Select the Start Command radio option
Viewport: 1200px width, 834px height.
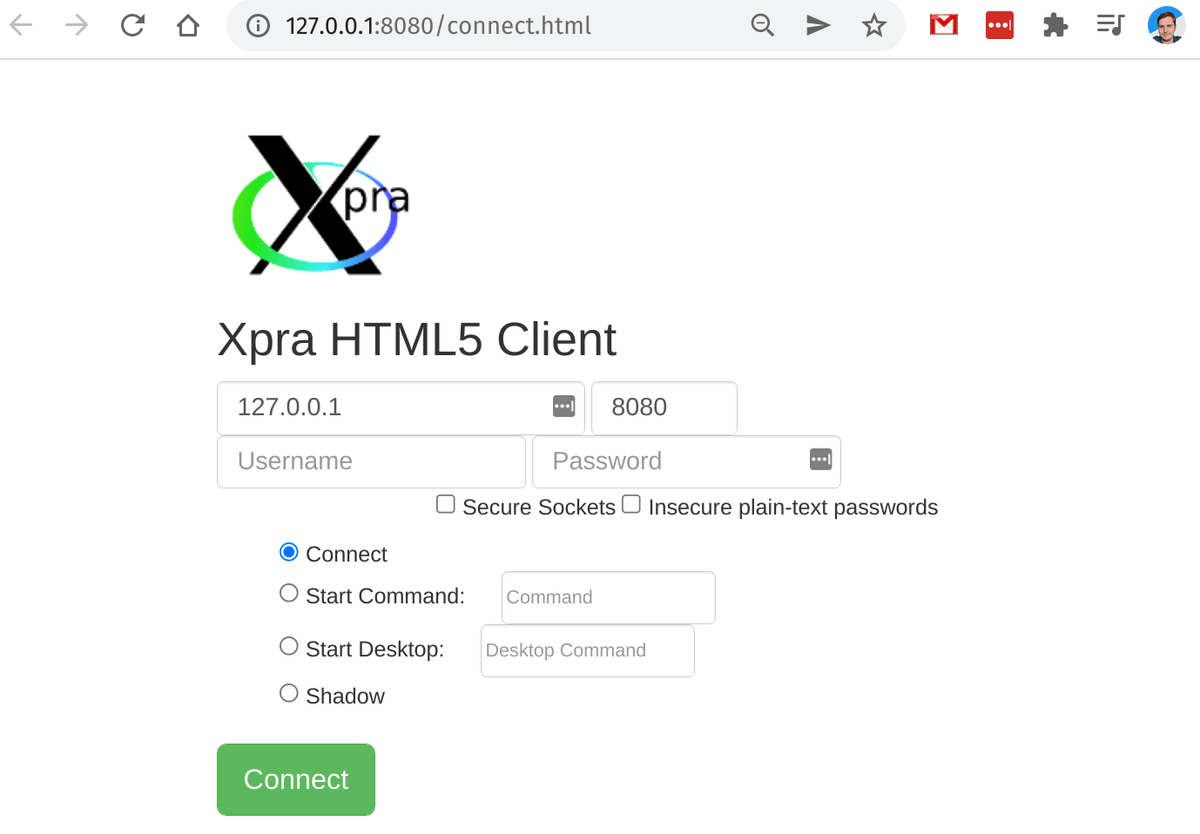[288, 592]
